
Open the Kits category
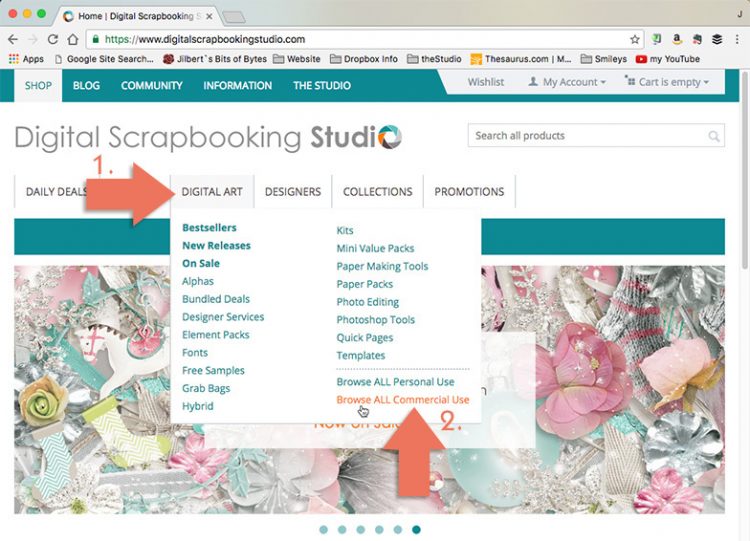[x=345, y=231]
